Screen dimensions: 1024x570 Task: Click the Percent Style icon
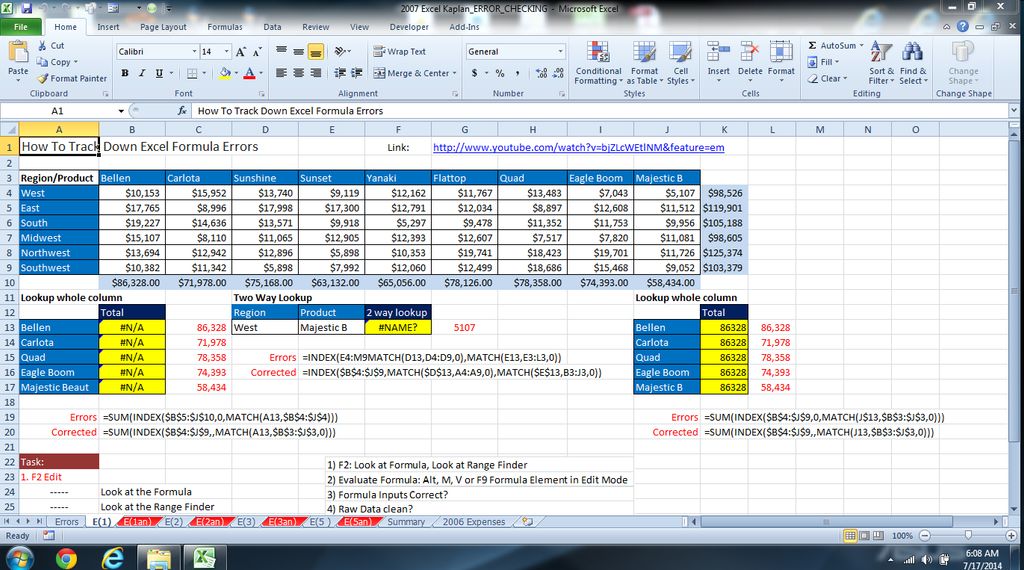(x=500, y=73)
